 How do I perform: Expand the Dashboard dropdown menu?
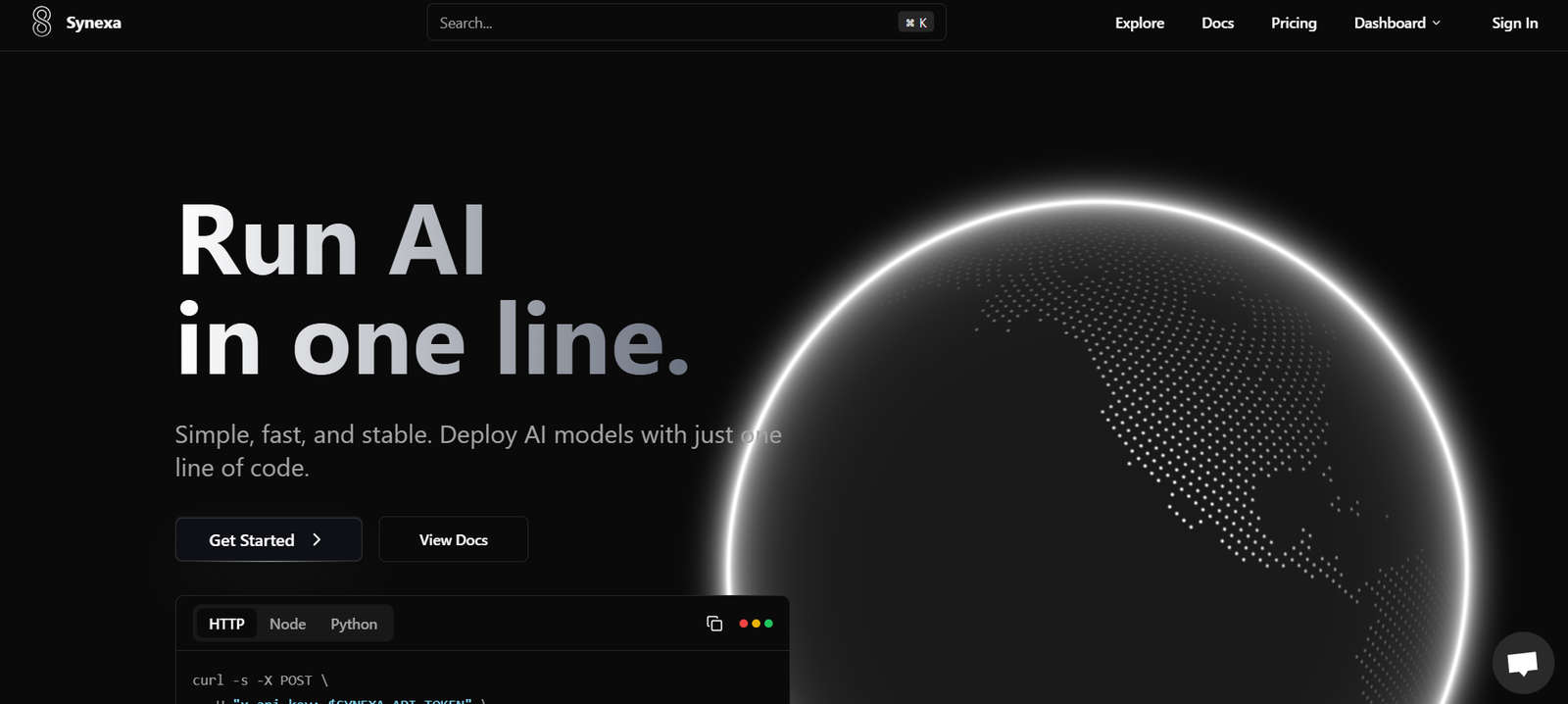point(1390,23)
